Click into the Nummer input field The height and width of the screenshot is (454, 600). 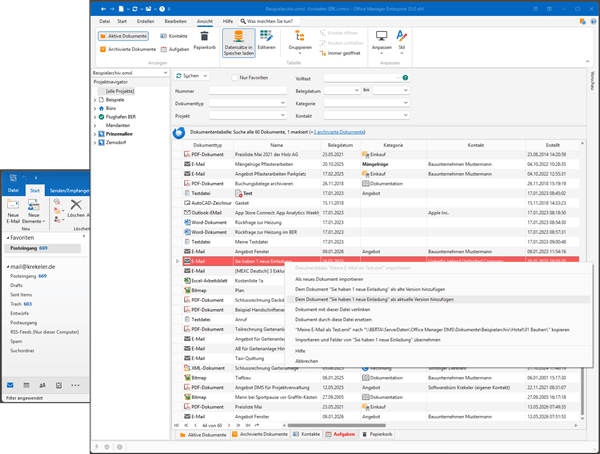(x=248, y=91)
